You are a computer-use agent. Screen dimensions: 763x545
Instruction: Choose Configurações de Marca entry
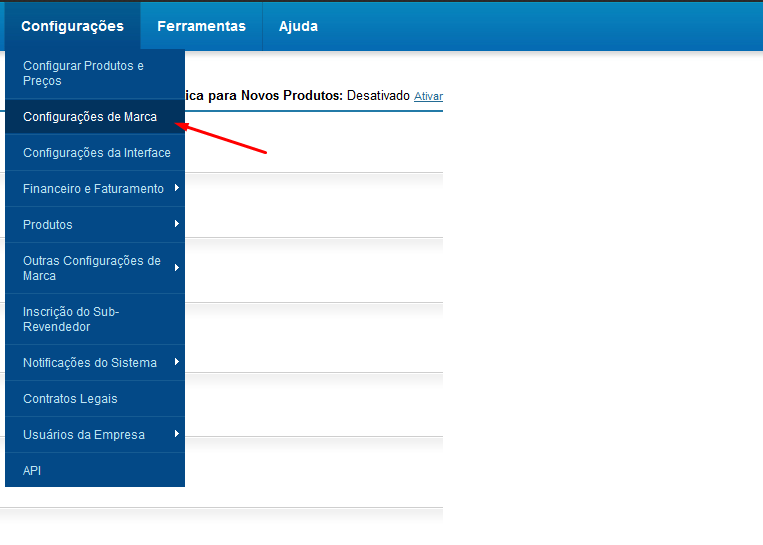coord(95,117)
